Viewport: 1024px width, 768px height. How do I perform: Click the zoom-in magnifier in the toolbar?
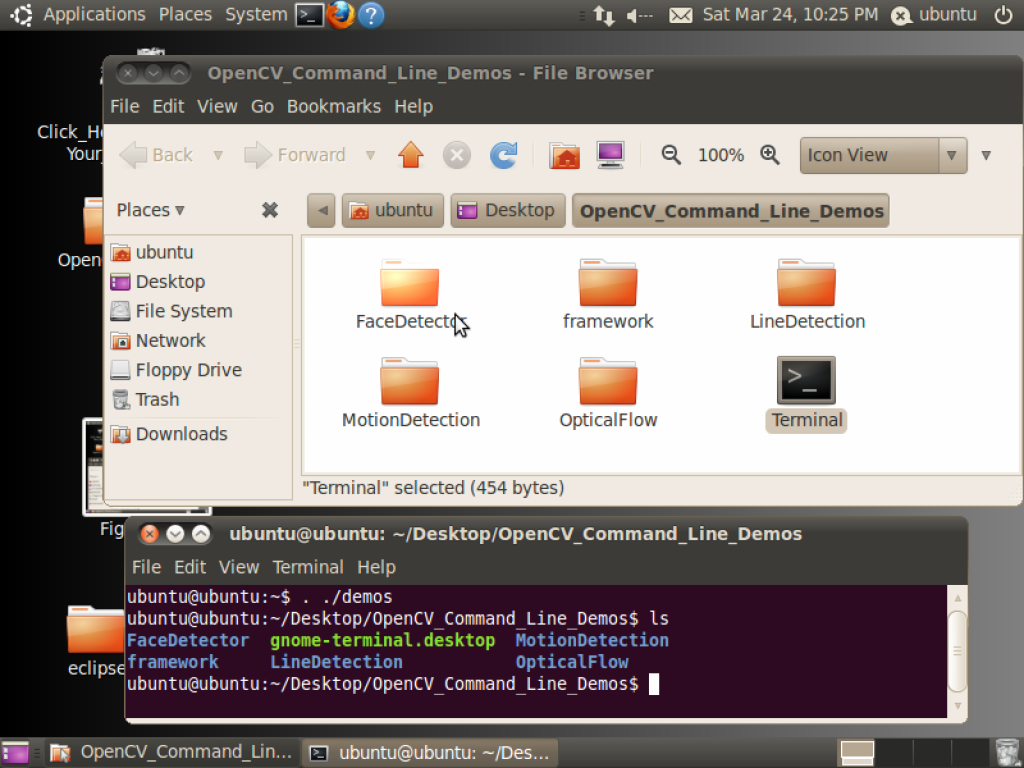click(x=770, y=155)
